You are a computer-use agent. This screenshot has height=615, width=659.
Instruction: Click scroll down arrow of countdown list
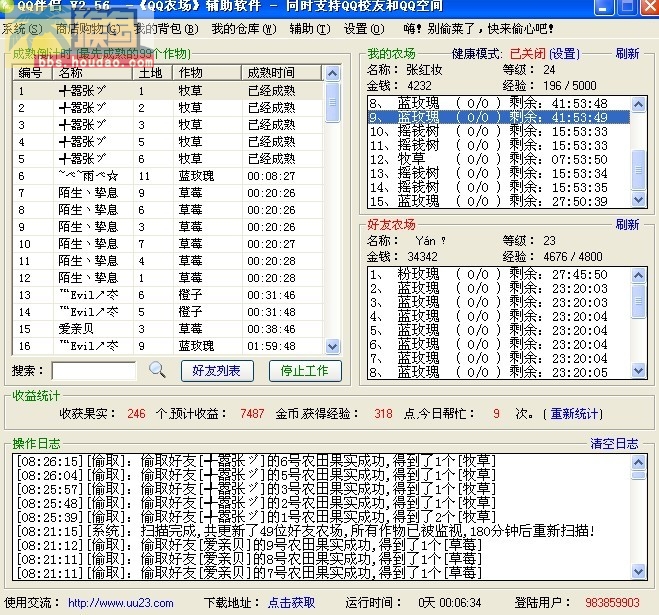332,346
